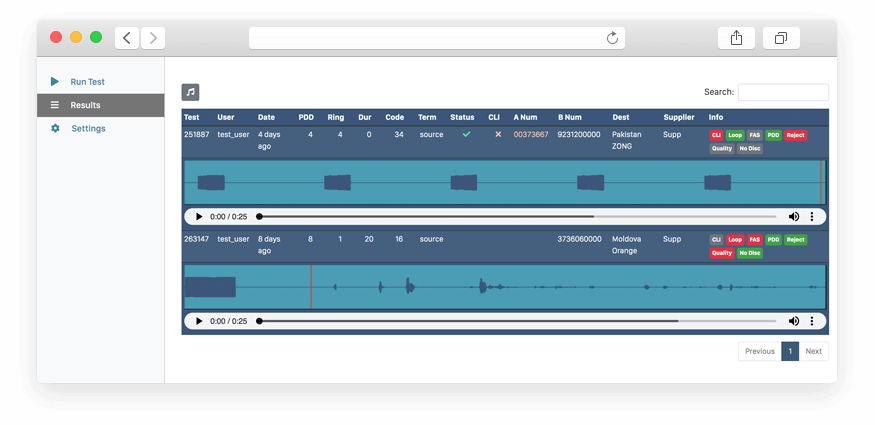Open Settings from the sidebar
This screenshot has width=875, height=425.
click(x=88, y=129)
